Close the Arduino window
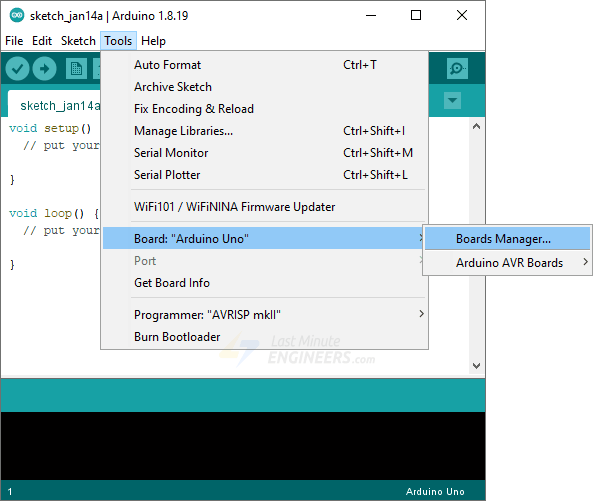 (x=462, y=16)
